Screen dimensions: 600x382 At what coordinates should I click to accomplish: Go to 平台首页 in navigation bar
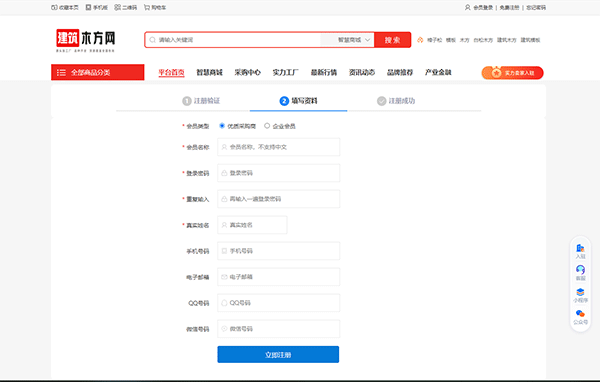coord(171,72)
